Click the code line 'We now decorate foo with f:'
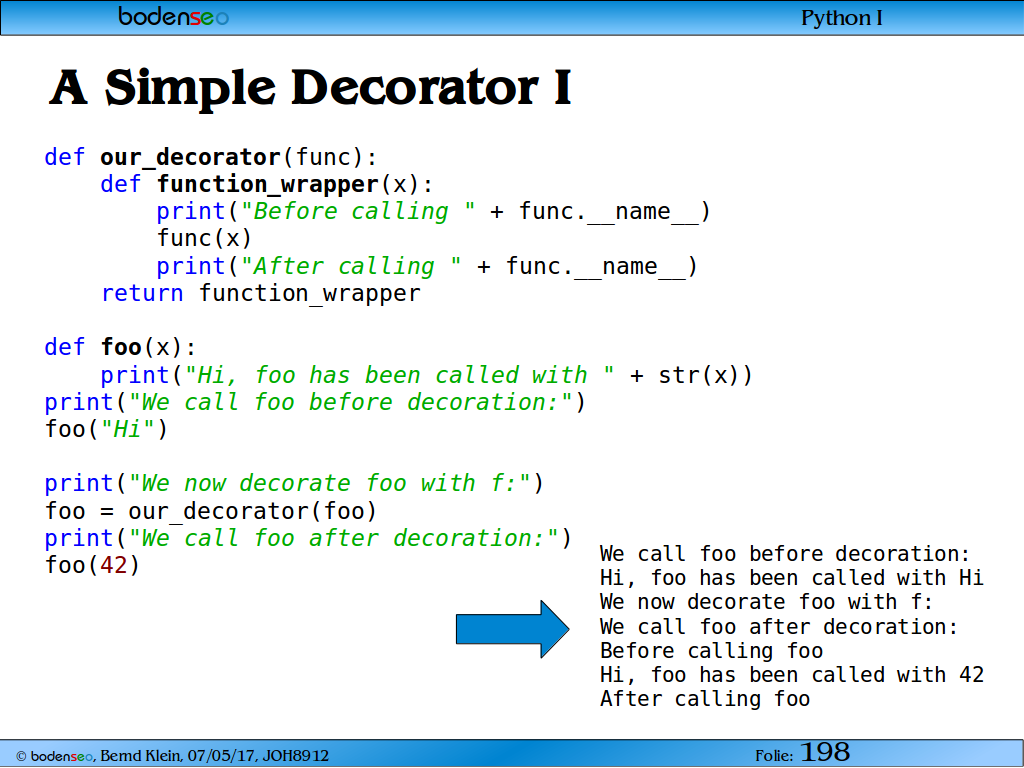The height and width of the screenshot is (768, 1024). tap(294, 484)
